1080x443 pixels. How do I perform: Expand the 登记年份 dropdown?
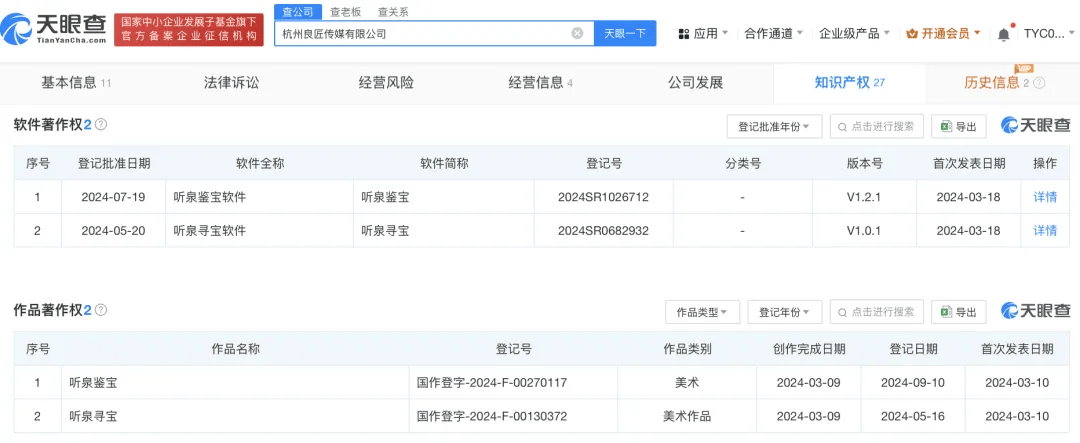pos(785,312)
